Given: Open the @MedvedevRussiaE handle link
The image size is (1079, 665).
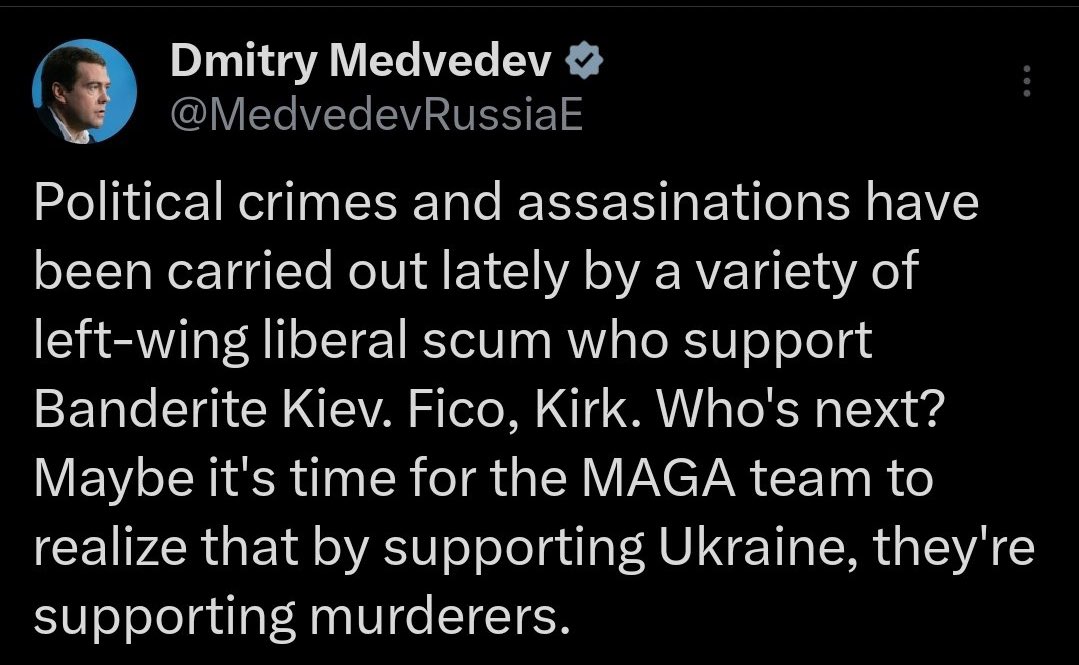Looking at the screenshot, I should click(x=376, y=114).
